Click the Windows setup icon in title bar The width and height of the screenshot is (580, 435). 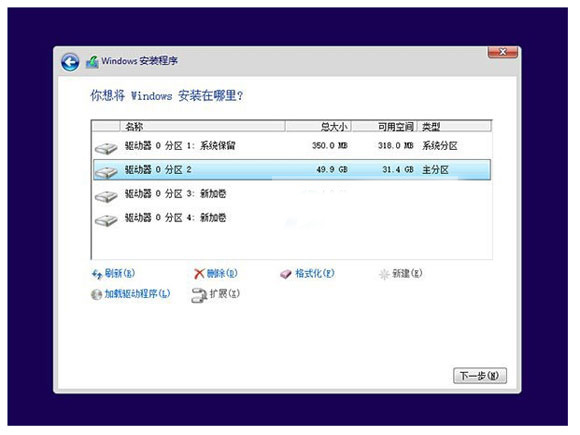[x=92, y=62]
